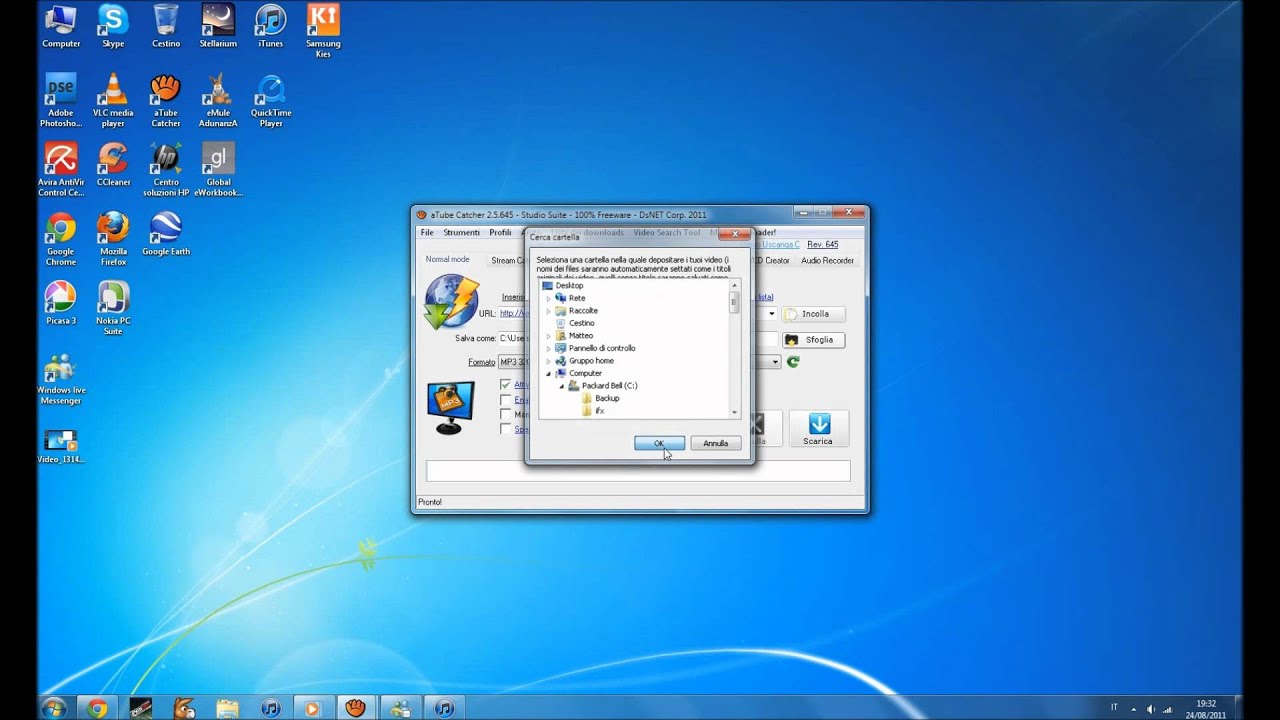Open the File menu in aTube Catcher
Image resolution: width=1280 pixels, height=720 pixels.
[x=427, y=232]
